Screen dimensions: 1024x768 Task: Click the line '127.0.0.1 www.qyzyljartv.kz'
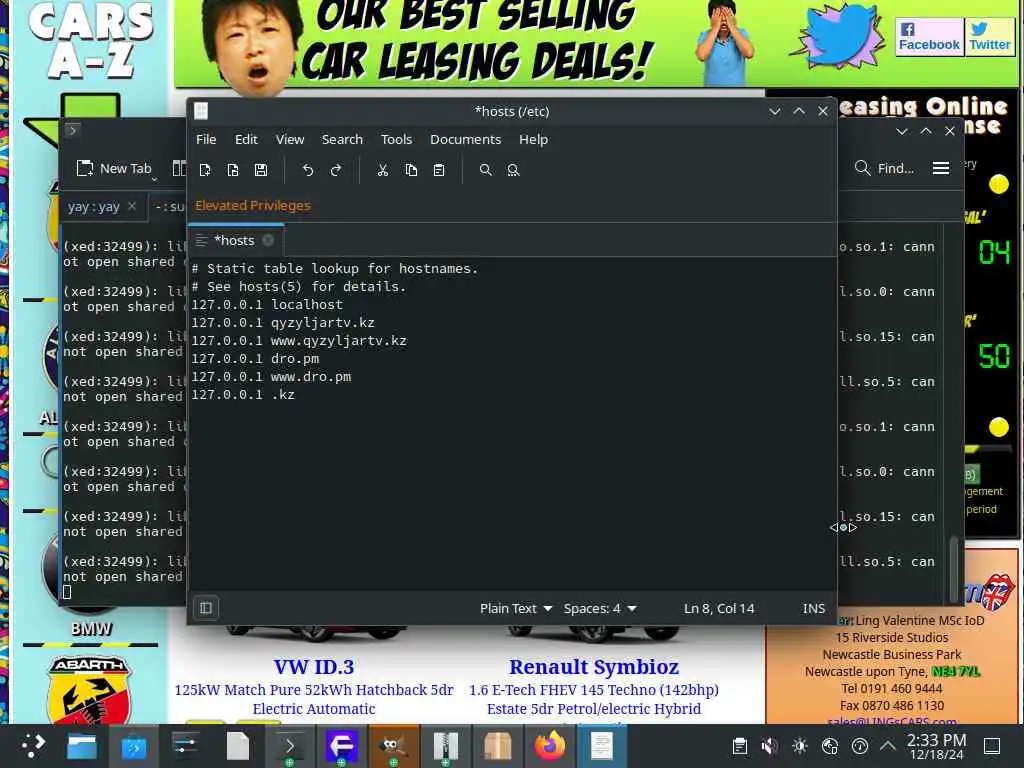(298, 340)
